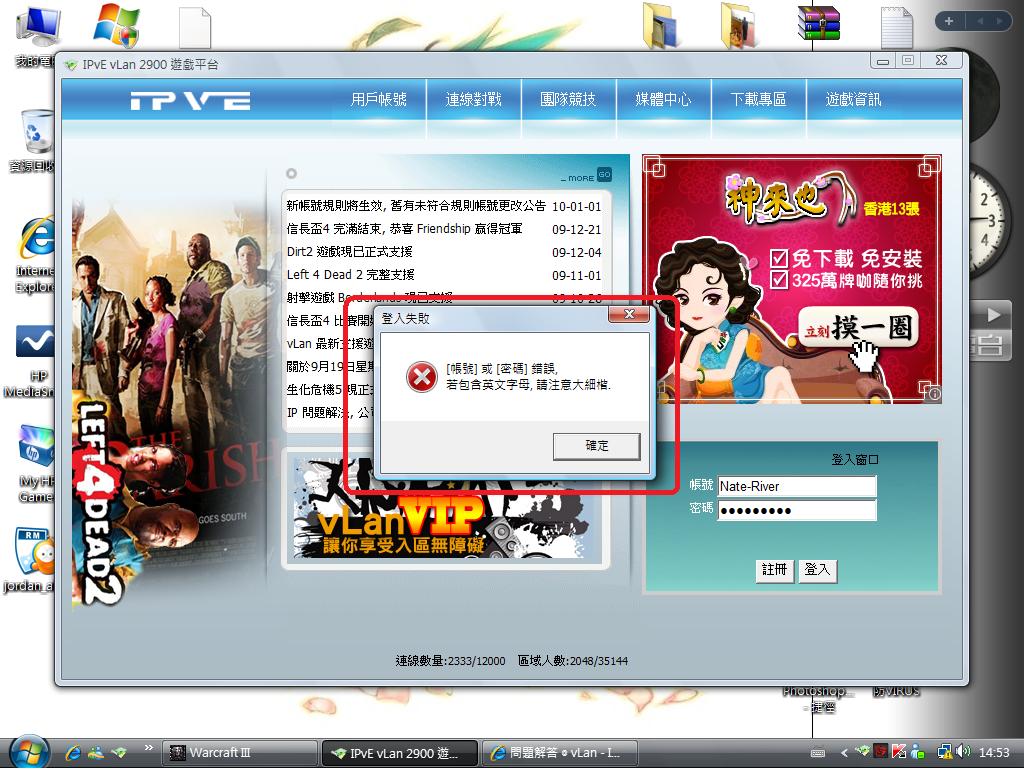Viewport: 1024px width, 769px height.
Task: Launch Internet Explorer from quick launch bar
Action: click(73, 753)
